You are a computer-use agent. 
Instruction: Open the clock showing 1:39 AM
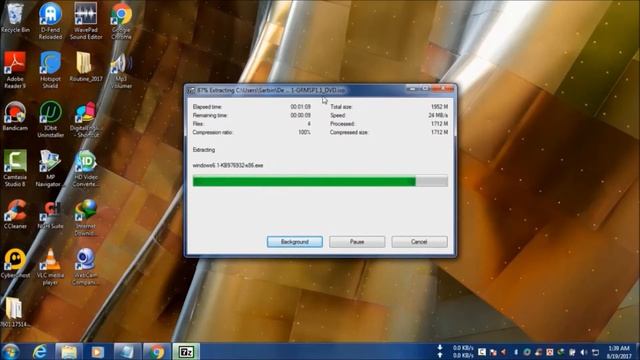(619, 352)
